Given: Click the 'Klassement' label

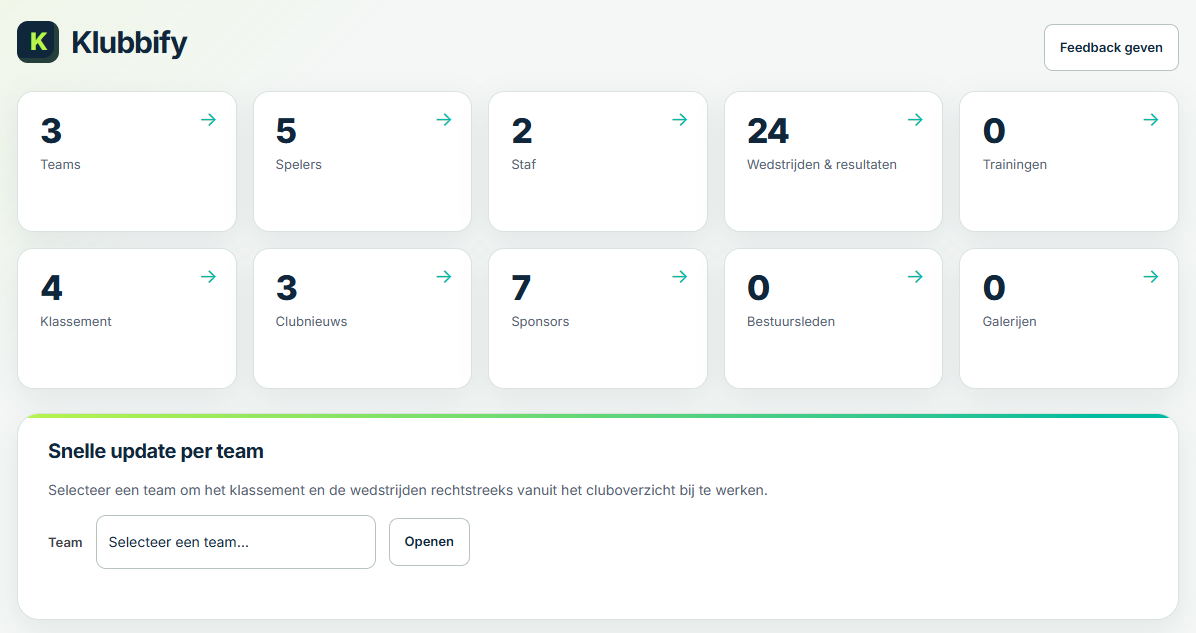Looking at the screenshot, I should coord(76,322).
